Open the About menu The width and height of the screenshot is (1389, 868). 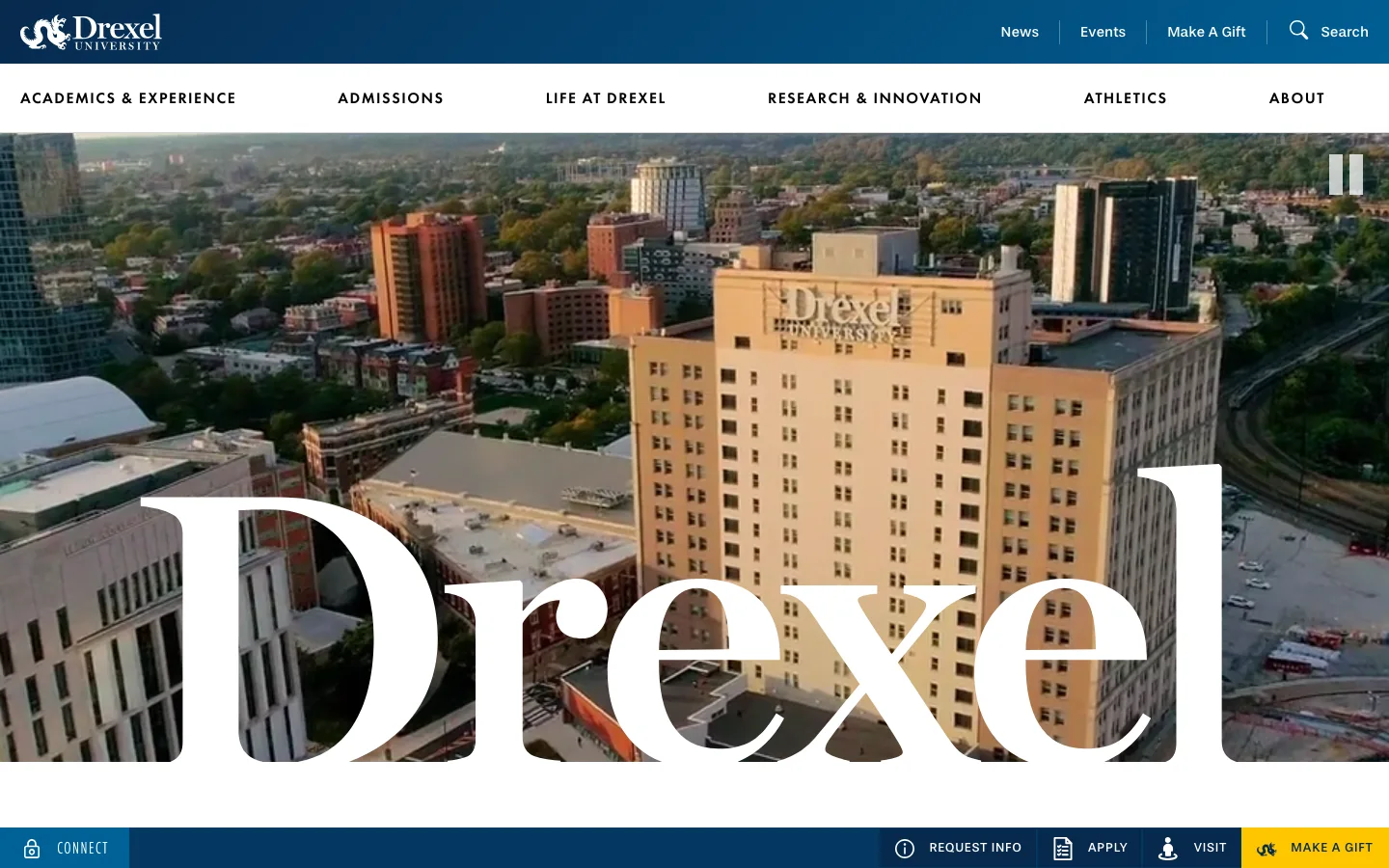point(1297,98)
